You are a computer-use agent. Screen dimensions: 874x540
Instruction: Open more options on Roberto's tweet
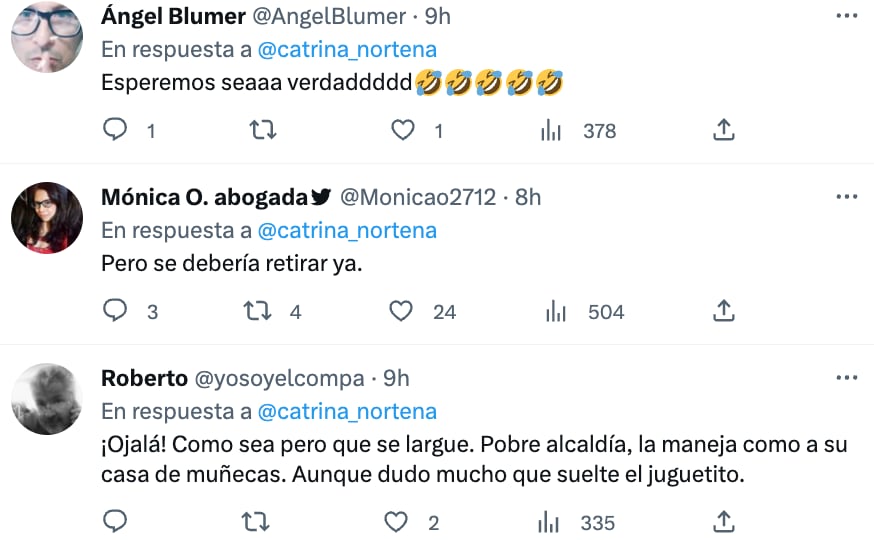tap(846, 378)
